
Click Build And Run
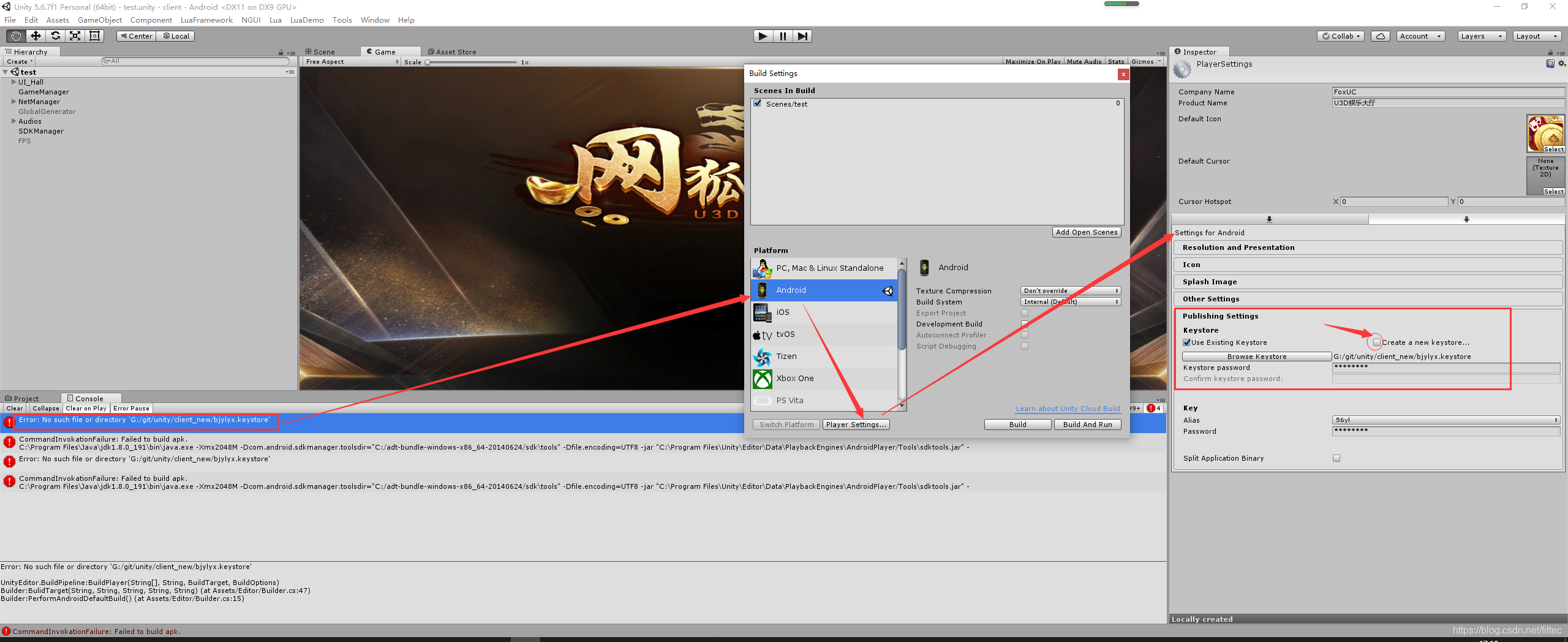click(1087, 425)
